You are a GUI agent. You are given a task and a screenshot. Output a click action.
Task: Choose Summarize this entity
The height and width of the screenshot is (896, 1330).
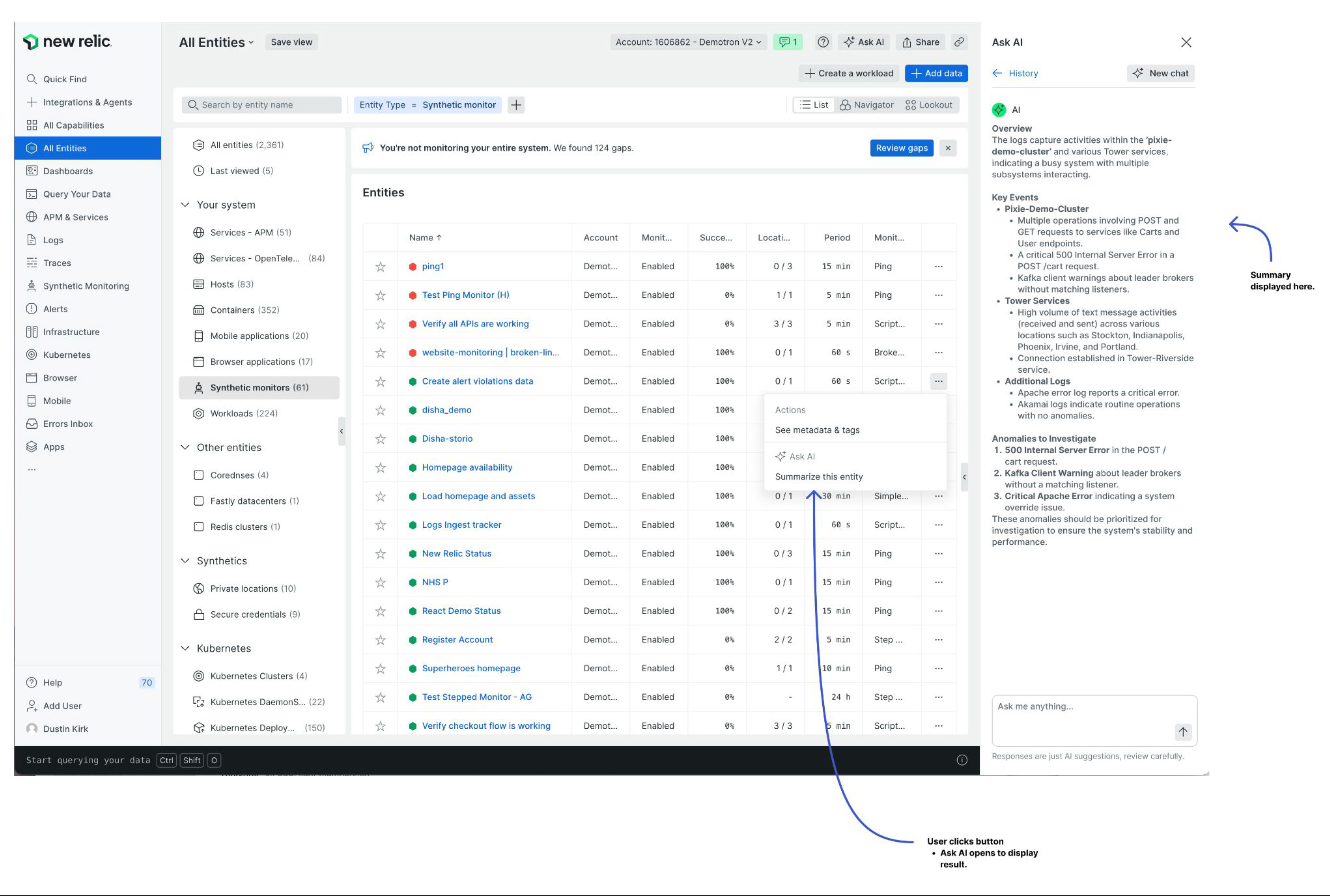(819, 477)
